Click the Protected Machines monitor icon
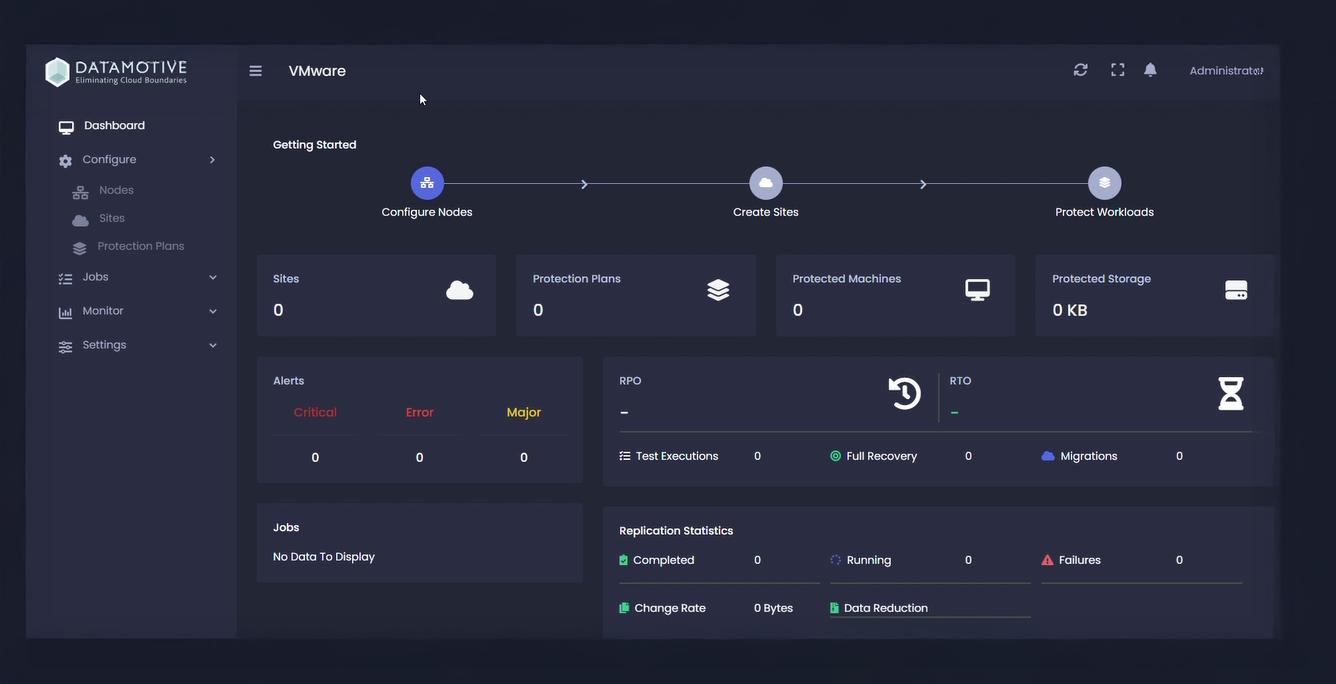 point(975,289)
